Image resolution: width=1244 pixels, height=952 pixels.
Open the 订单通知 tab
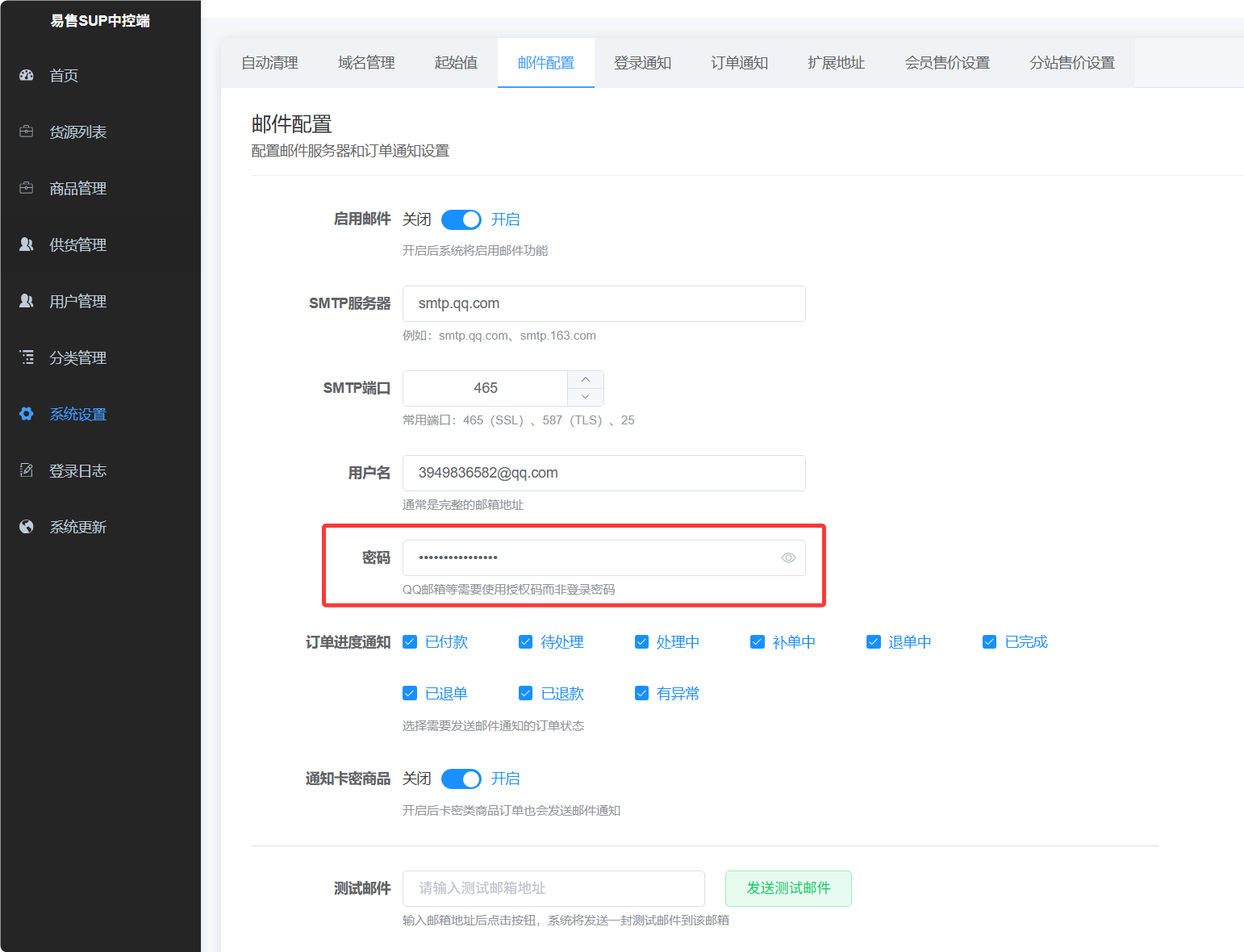point(738,62)
